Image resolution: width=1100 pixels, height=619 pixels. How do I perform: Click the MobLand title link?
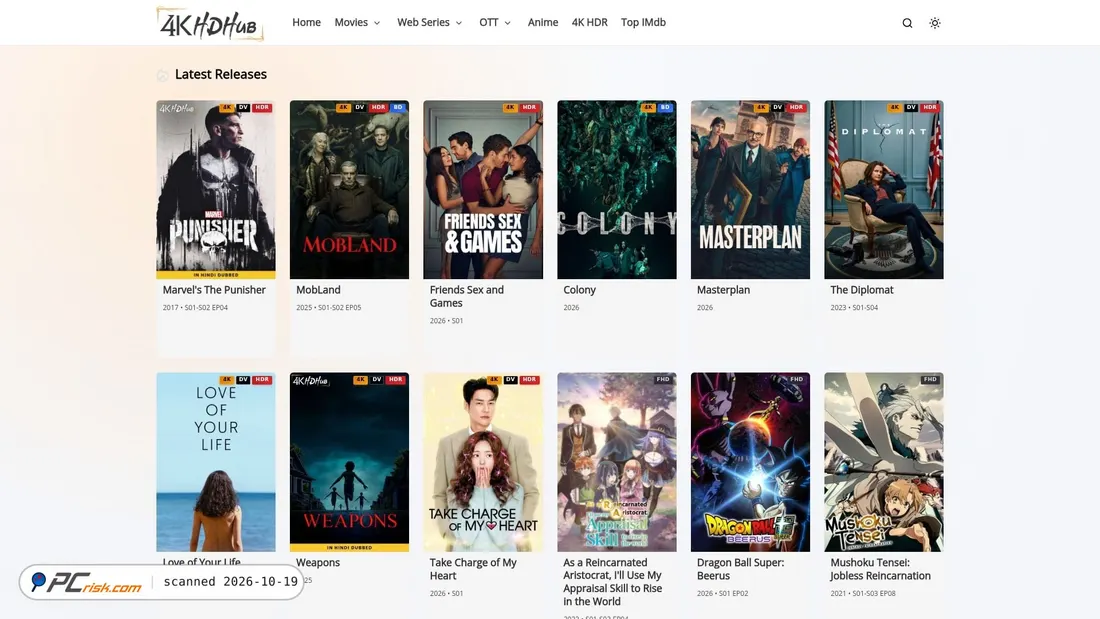318,290
